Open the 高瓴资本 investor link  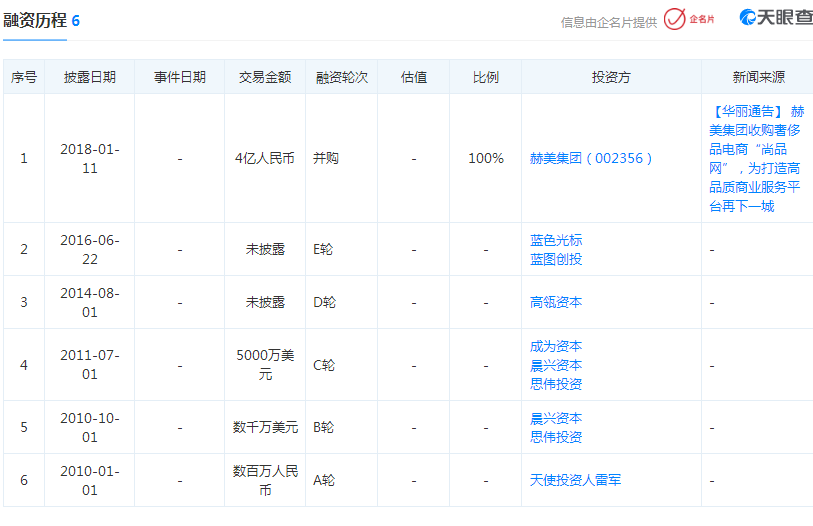(x=556, y=302)
